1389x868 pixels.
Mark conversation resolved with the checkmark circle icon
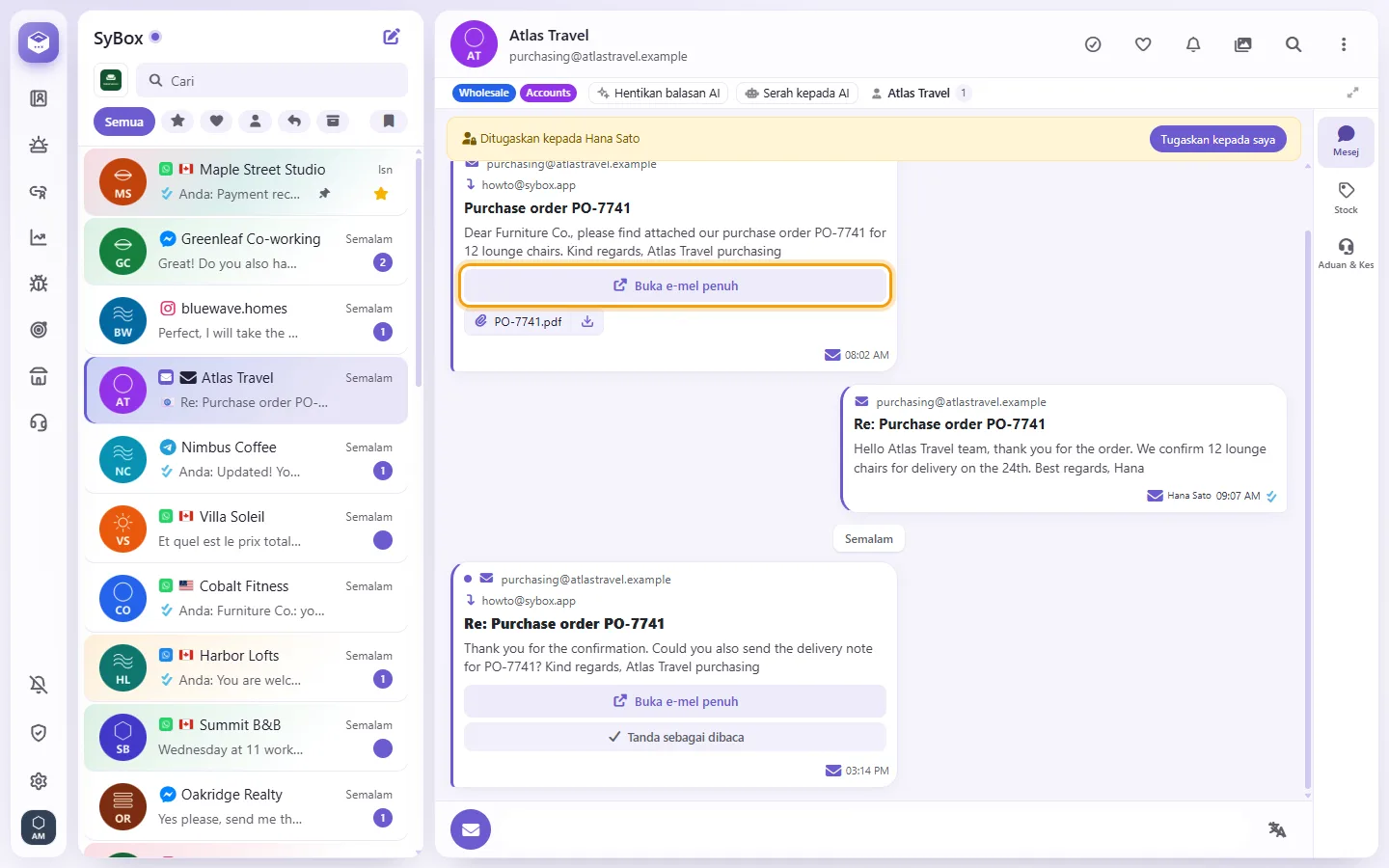1093,44
